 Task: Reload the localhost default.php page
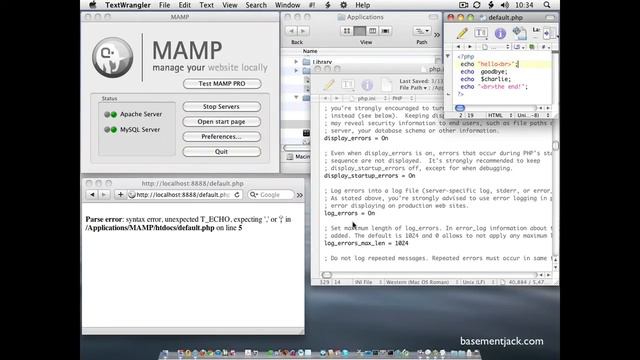click(237, 195)
